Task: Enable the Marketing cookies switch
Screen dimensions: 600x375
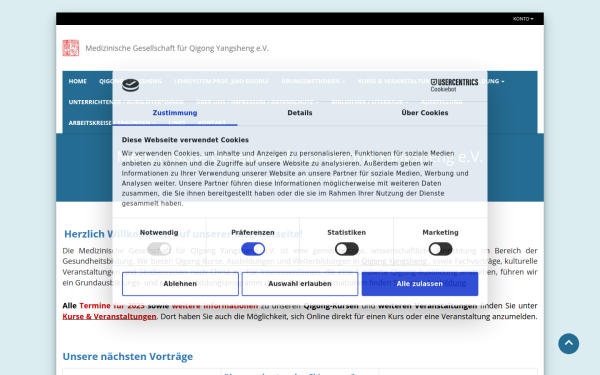Action: pyautogui.click(x=440, y=249)
